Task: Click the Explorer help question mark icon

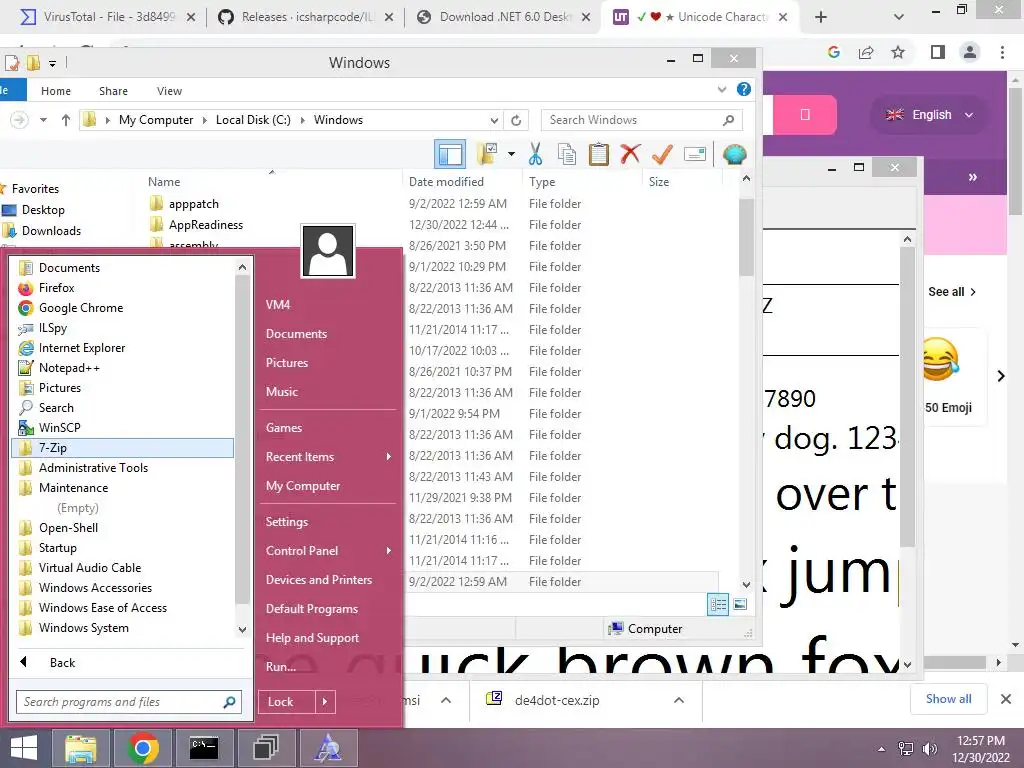Action: click(x=744, y=89)
